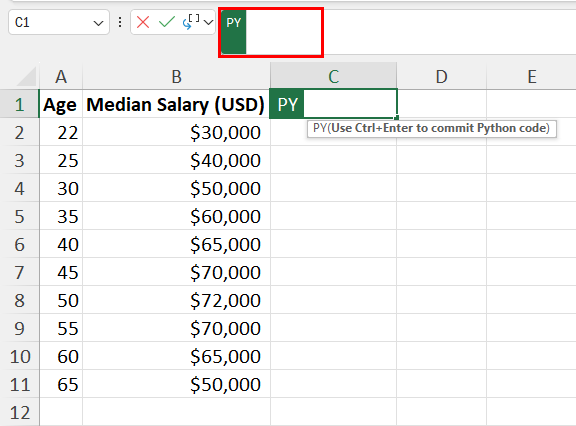Cancel formula entry with red X icon
Image resolution: width=576 pixels, height=426 pixels.
point(143,22)
